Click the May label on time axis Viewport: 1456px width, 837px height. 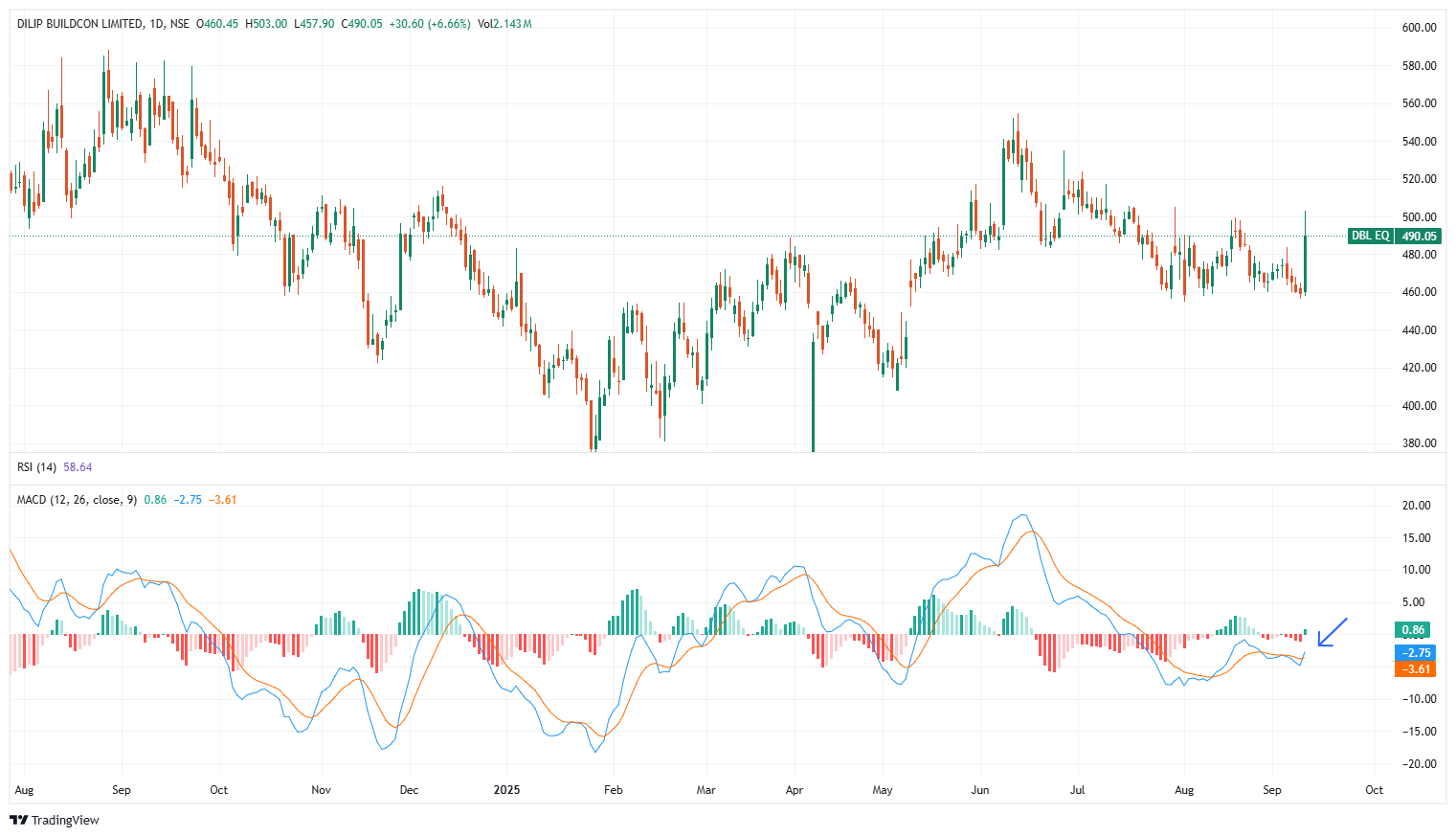point(883,790)
